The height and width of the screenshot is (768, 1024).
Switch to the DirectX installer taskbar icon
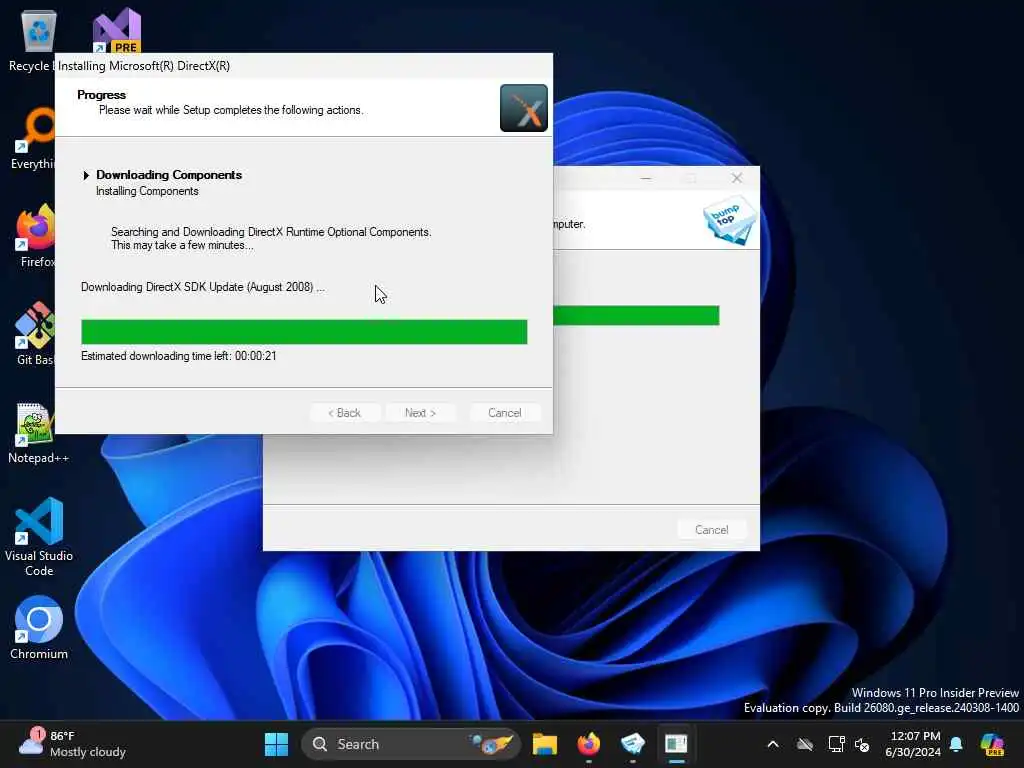coord(676,744)
